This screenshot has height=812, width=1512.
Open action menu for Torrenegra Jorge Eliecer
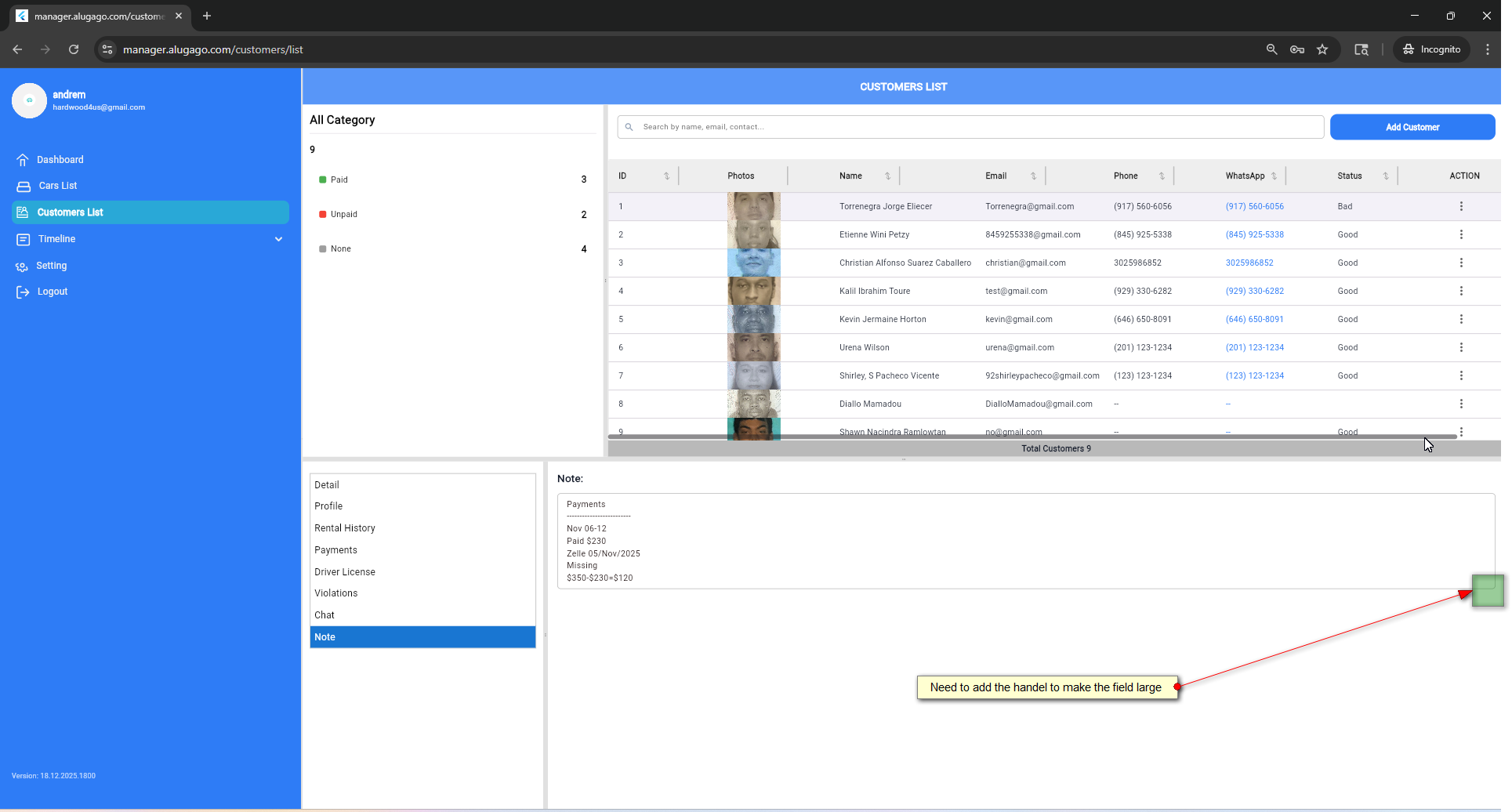pos(1460,207)
